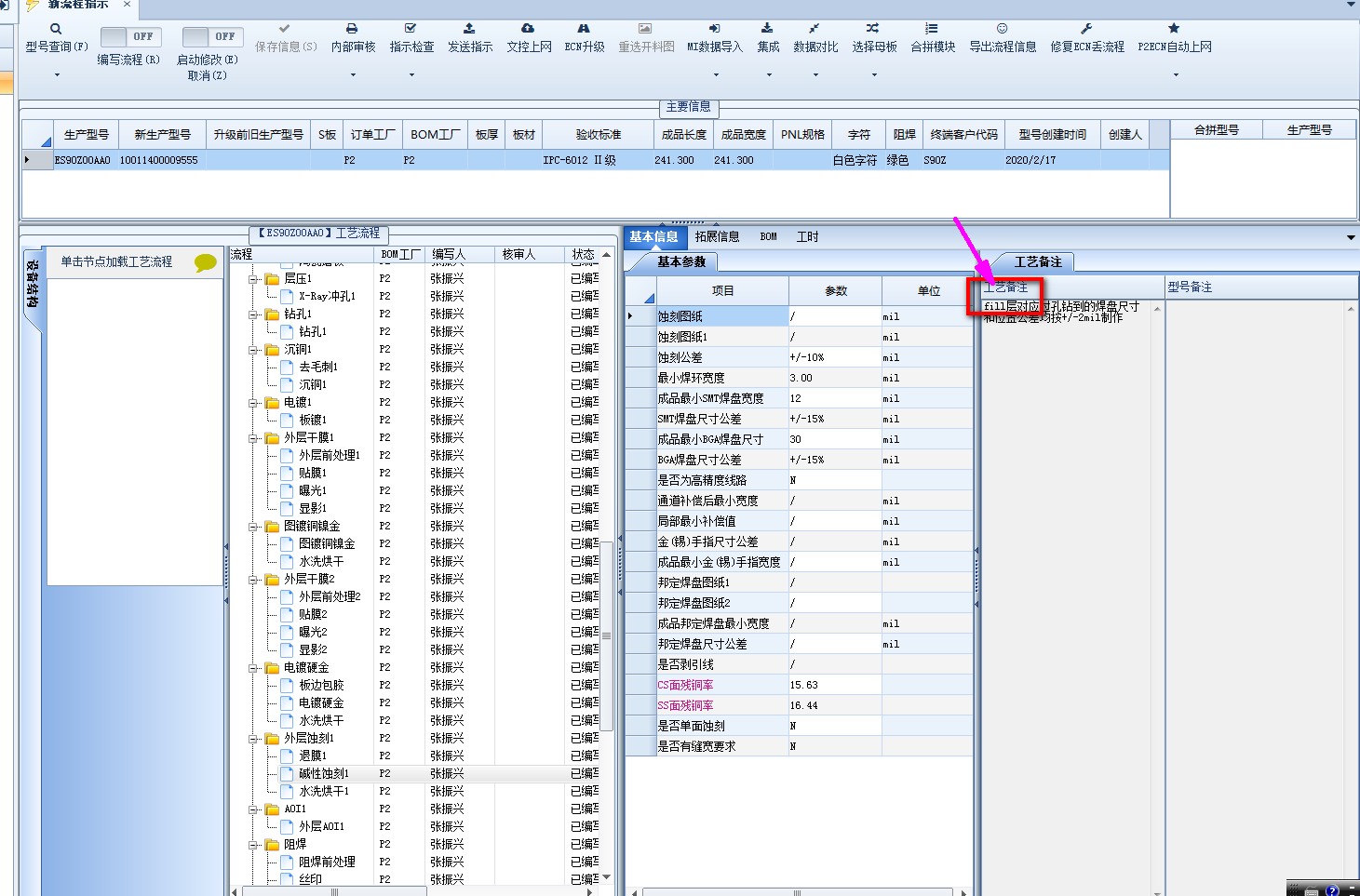Click the 集成 download icon
This screenshot has width=1360, height=896.
pyautogui.click(x=767, y=29)
